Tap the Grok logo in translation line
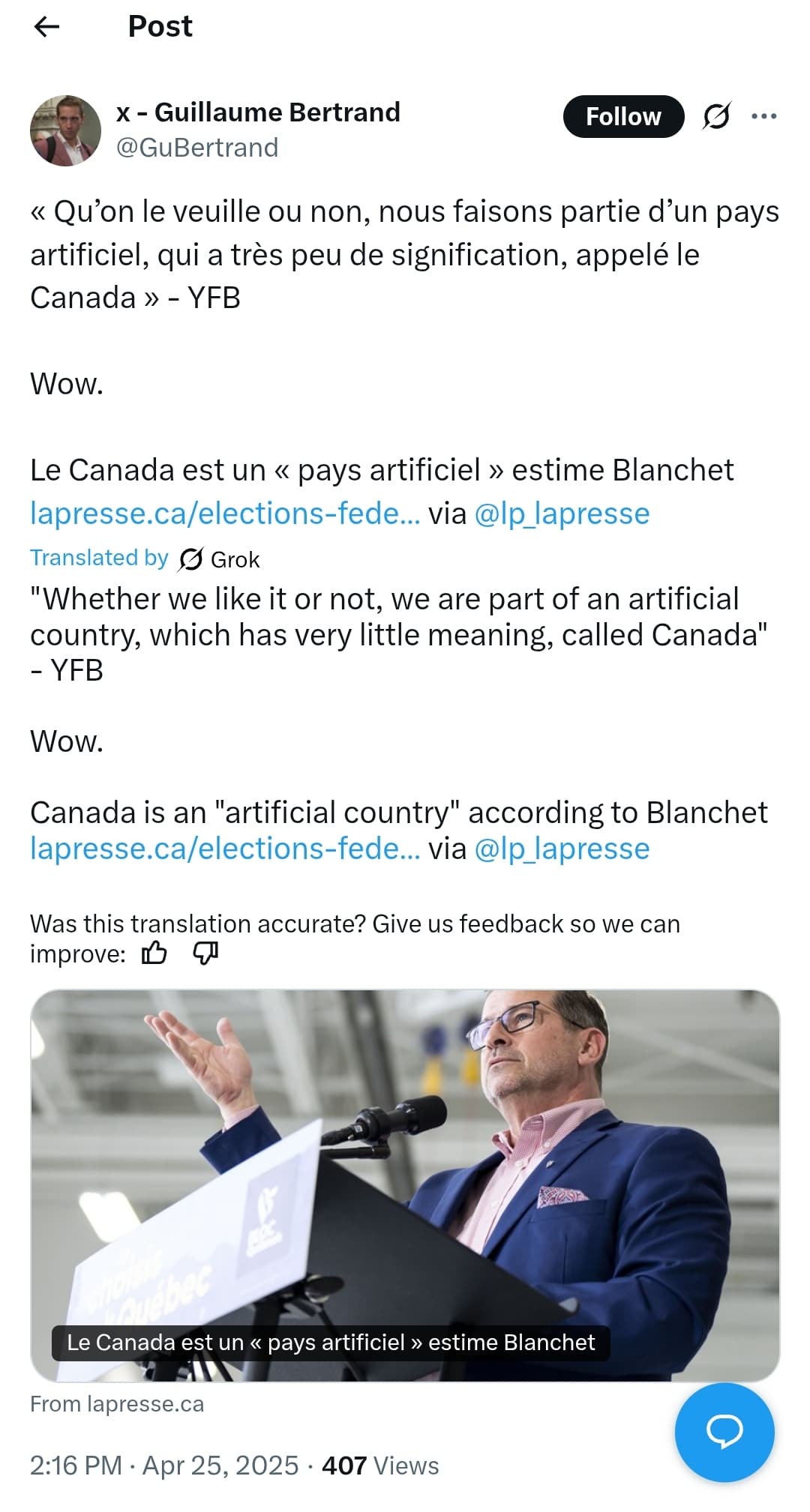810x1512 pixels. (192, 559)
